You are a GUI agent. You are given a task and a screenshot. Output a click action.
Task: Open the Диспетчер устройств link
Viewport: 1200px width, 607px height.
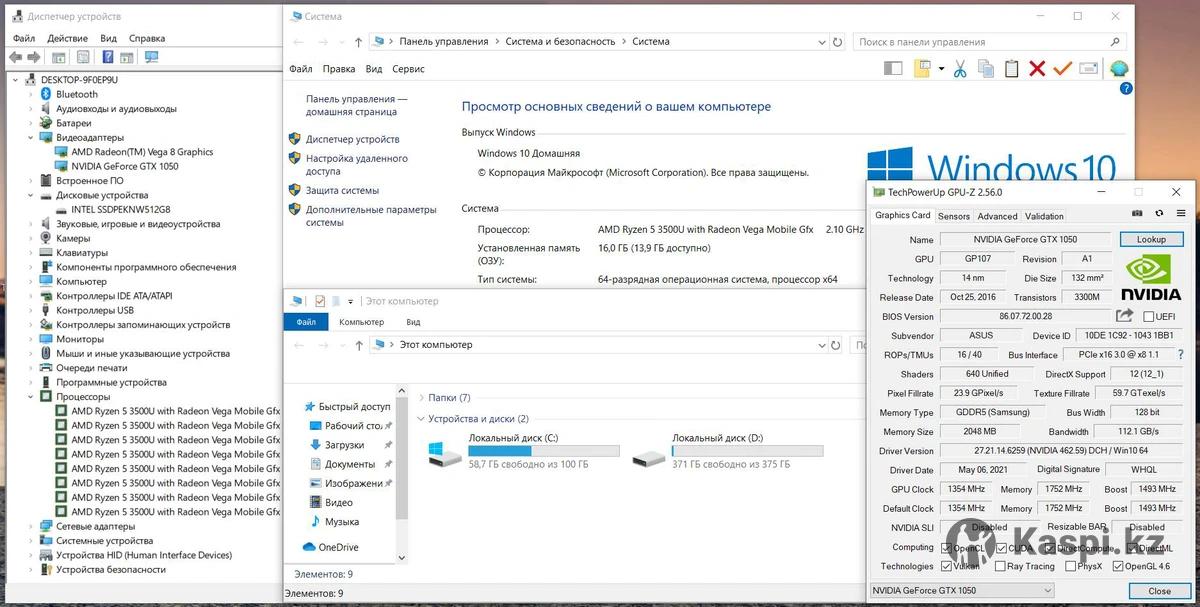tap(352, 139)
